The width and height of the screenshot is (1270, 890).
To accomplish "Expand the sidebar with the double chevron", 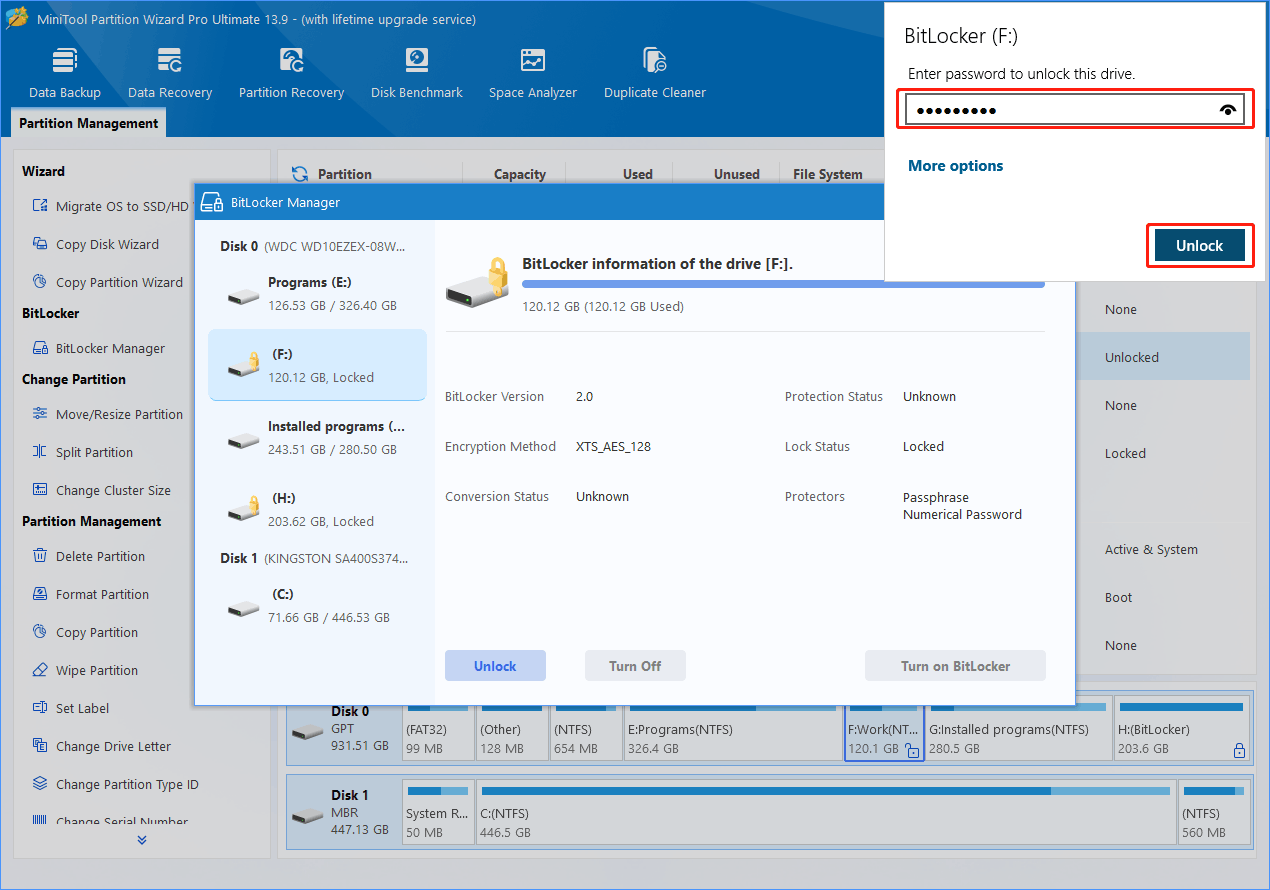I will coord(142,840).
